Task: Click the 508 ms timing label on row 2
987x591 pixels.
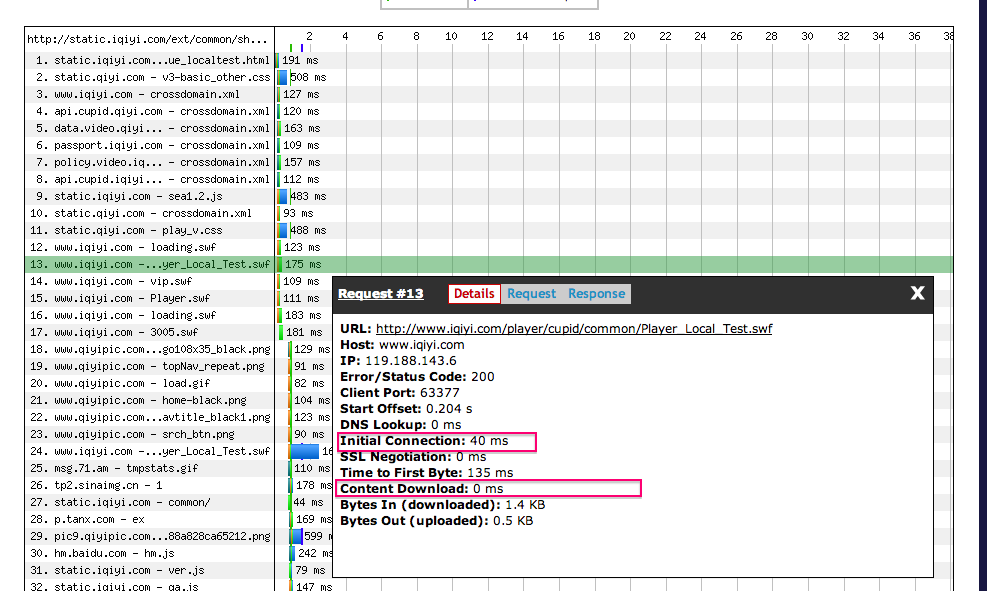Action: coord(303,77)
